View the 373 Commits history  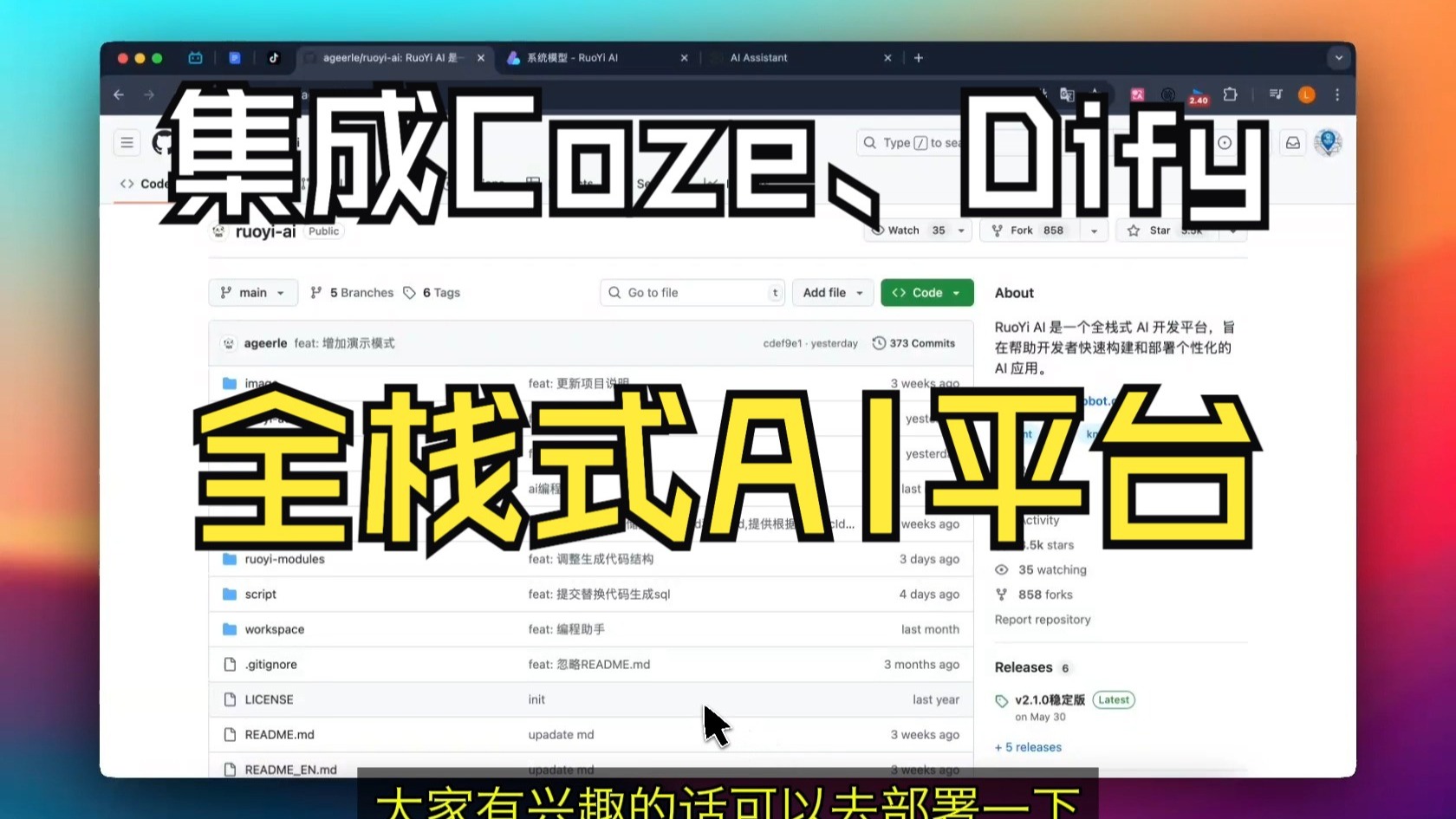click(913, 343)
